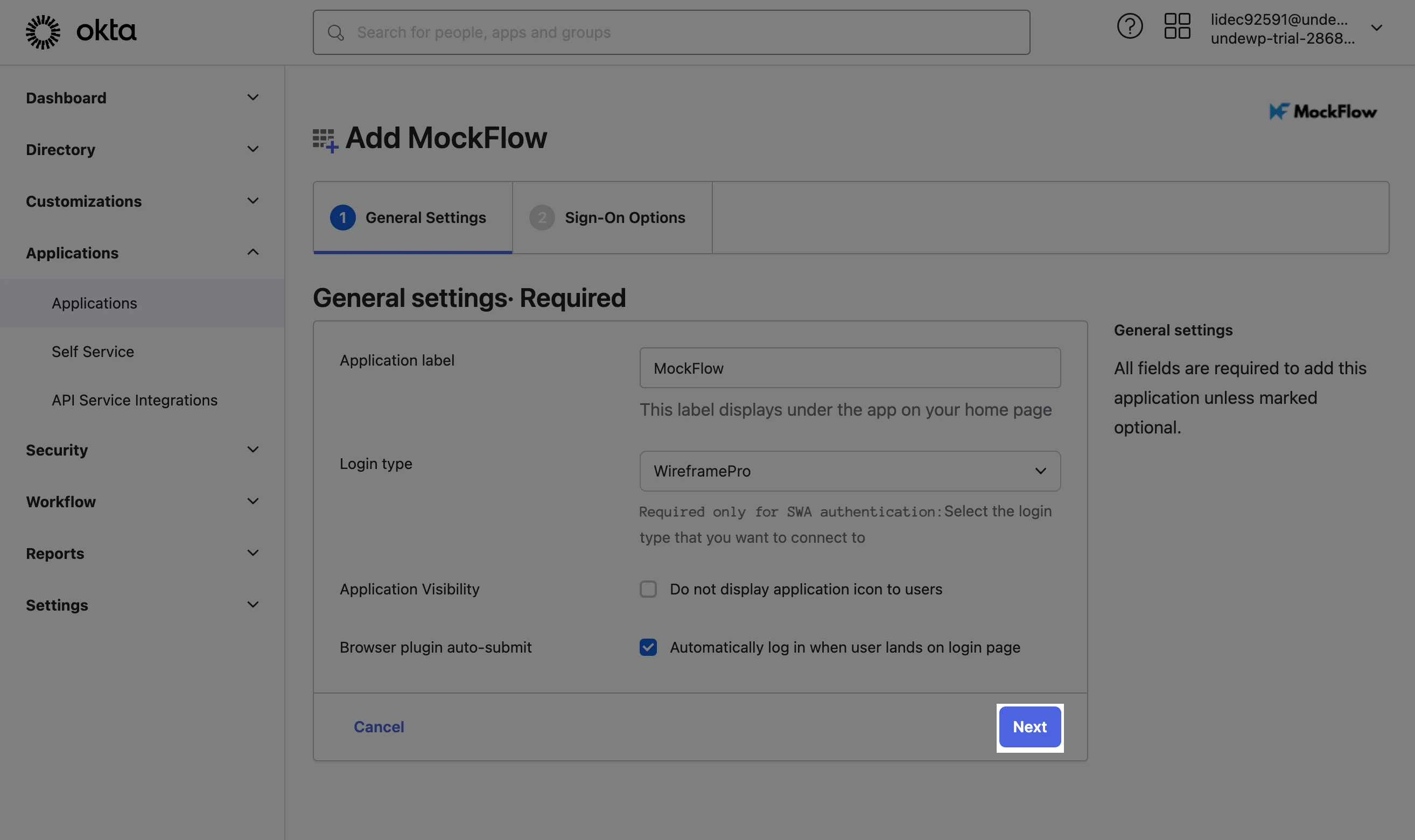Image resolution: width=1415 pixels, height=840 pixels.
Task: Click the user email account text
Action: pyautogui.click(x=1279, y=19)
